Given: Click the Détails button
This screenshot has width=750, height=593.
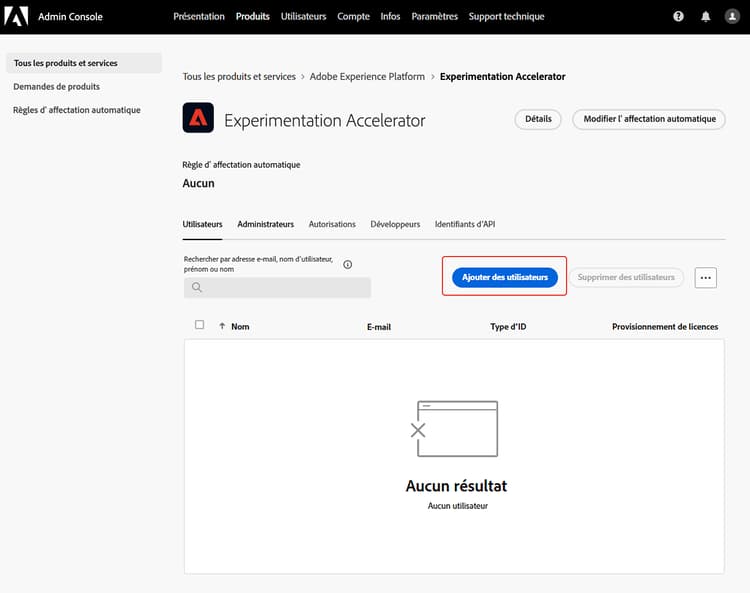Looking at the screenshot, I should pyautogui.click(x=538, y=119).
